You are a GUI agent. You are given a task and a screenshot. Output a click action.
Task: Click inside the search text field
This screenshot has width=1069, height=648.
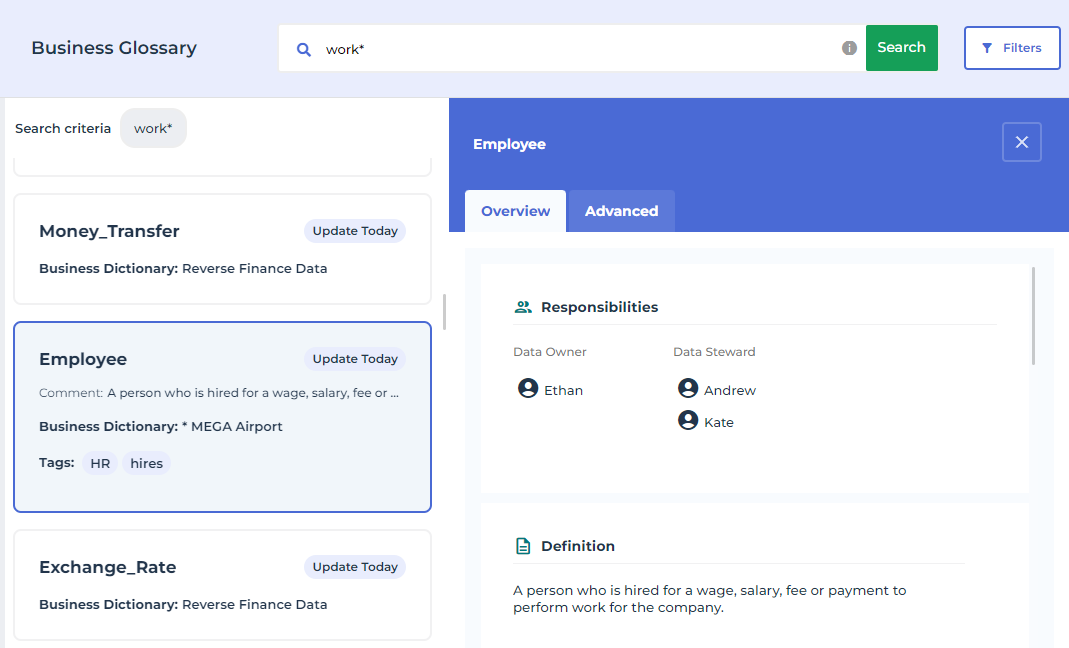(x=580, y=49)
